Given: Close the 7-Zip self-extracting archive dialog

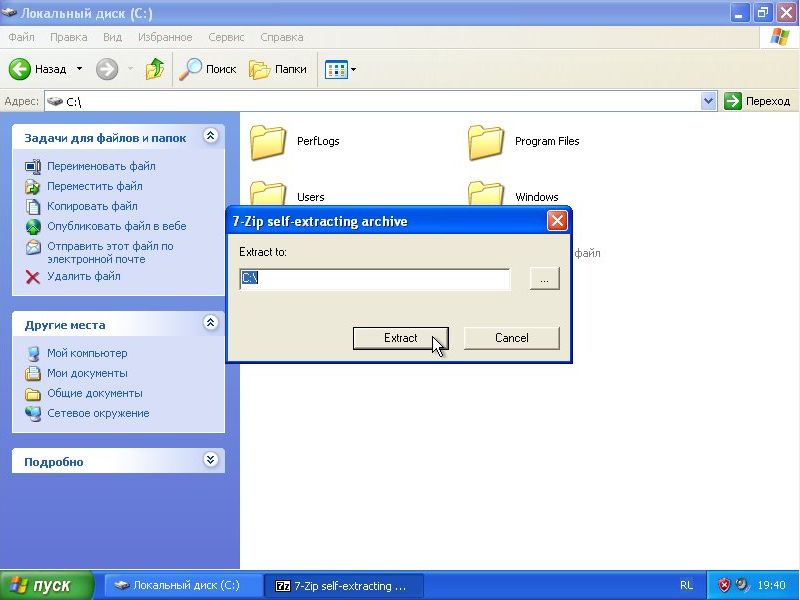Looking at the screenshot, I should coord(557,221).
